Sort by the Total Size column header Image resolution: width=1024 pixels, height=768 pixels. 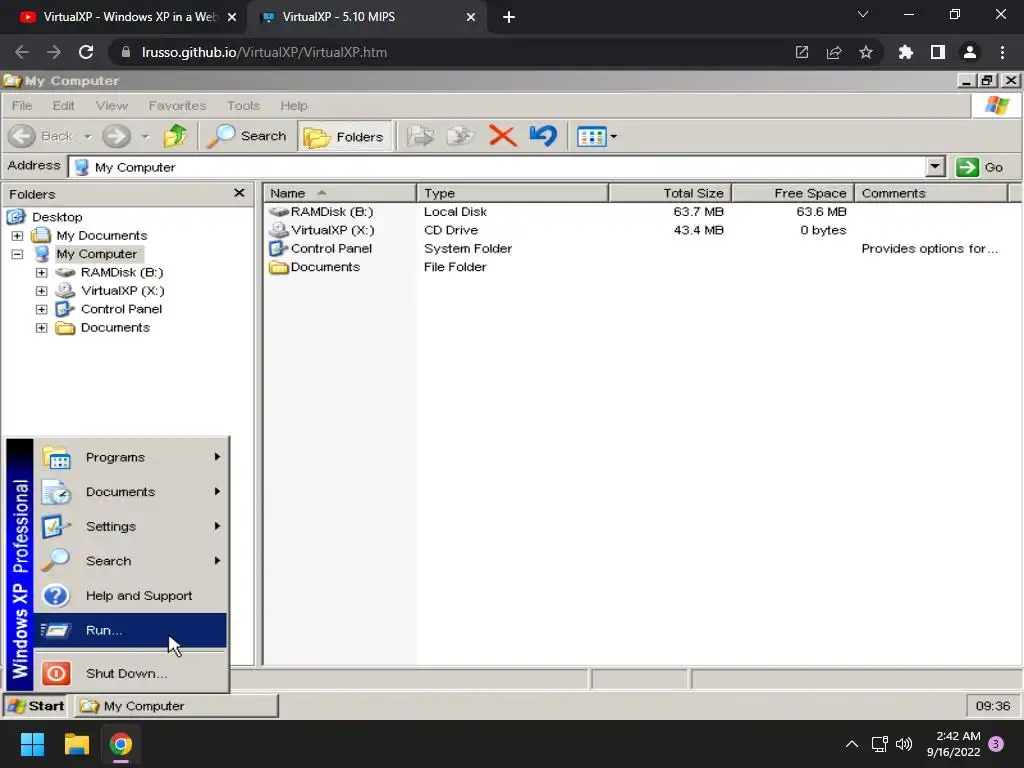point(670,193)
